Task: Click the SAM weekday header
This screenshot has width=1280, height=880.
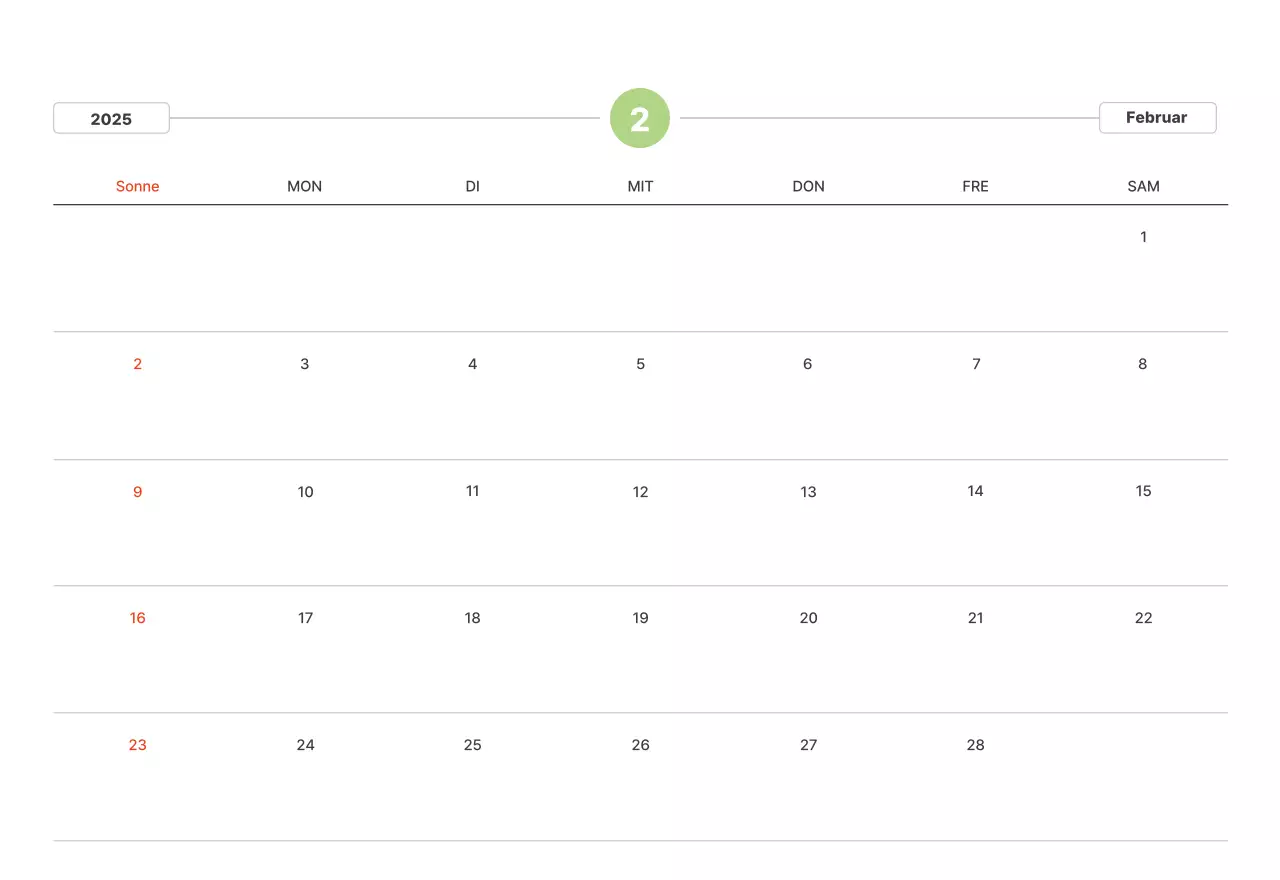Action: pos(1143,186)
